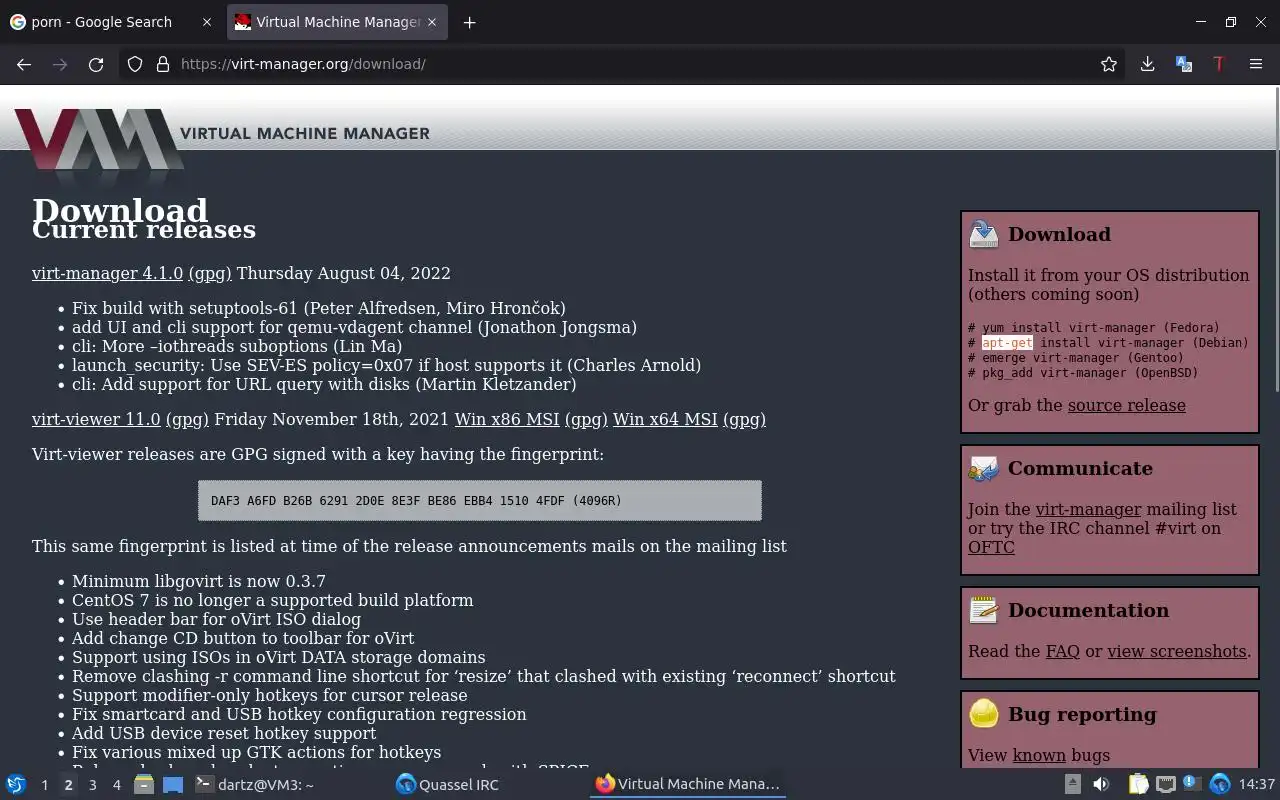Image resolution: width=1280 pixels, height=800 pixels.
Task: Click the gpg link after virt-viewer 11.0
Action: pos(187,419)
